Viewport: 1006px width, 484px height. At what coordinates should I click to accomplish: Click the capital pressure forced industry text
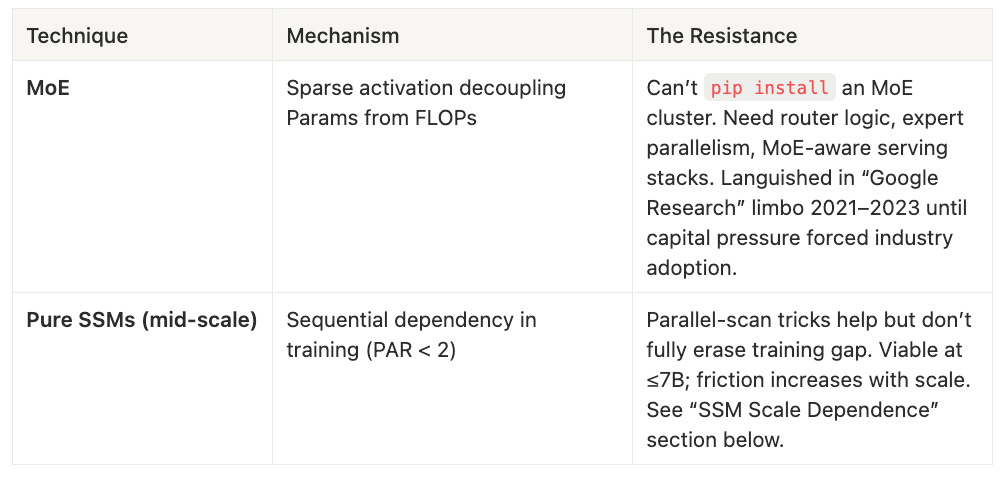[x=799, y=238]
